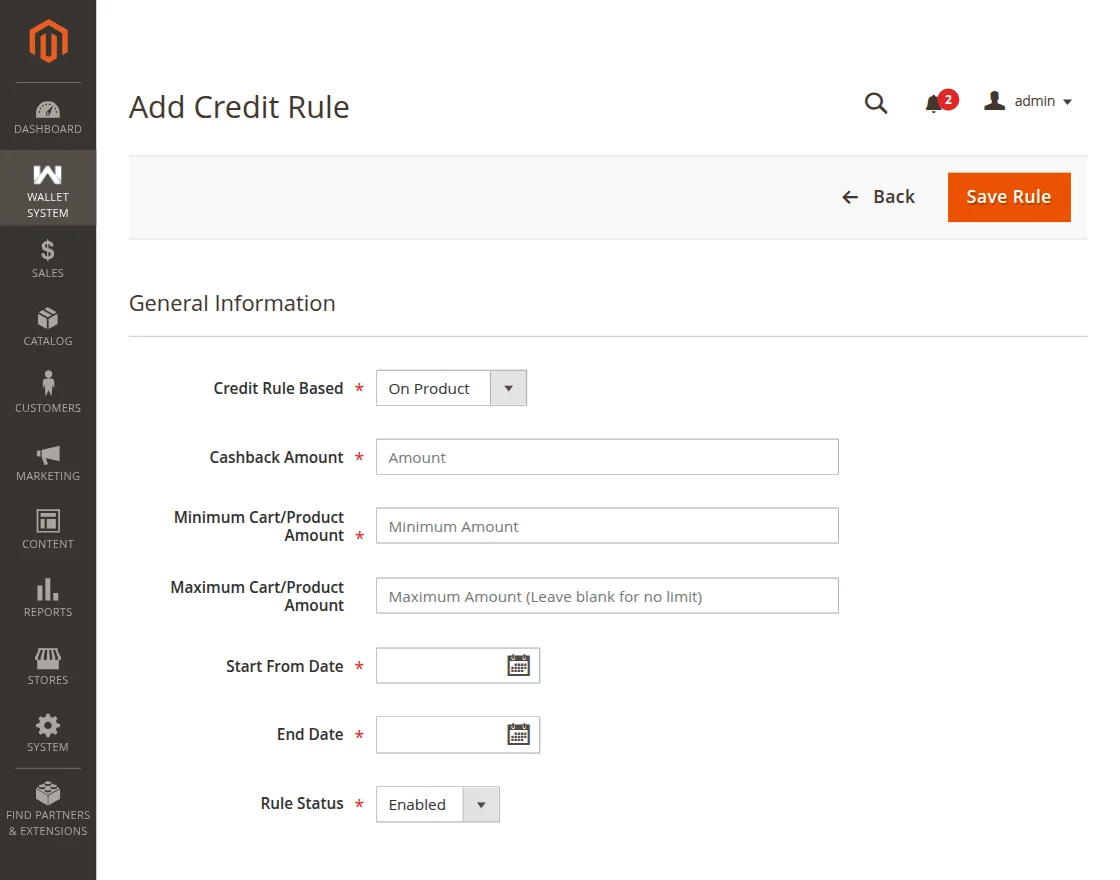Expand the admin account dropdown
The height and width of the screenshot is (880, 1120).
click(x=1028, y=101)
